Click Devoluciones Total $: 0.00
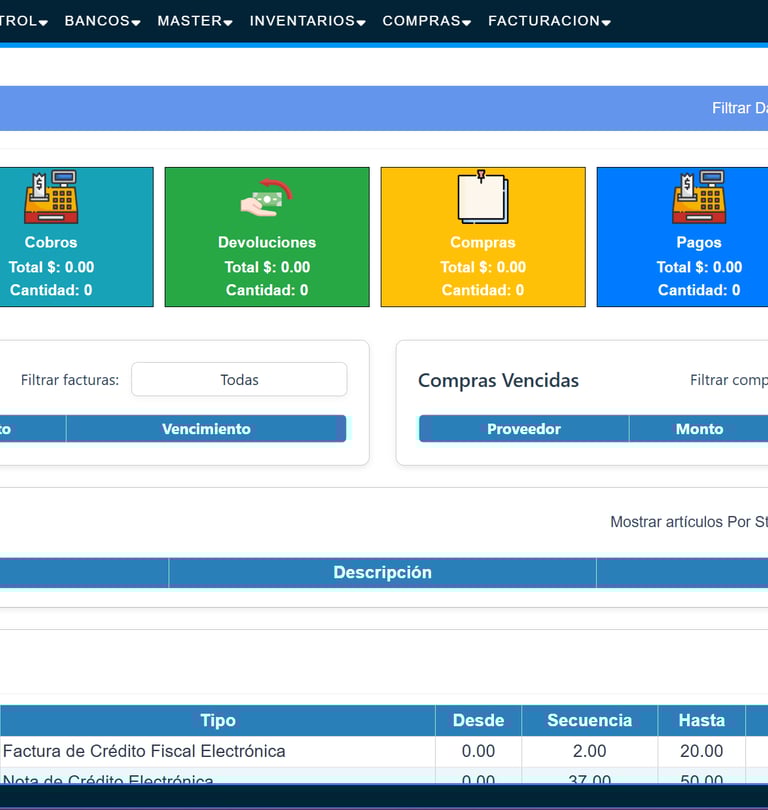The height and width of the screenshot is (810, 768). coord(267,267)
